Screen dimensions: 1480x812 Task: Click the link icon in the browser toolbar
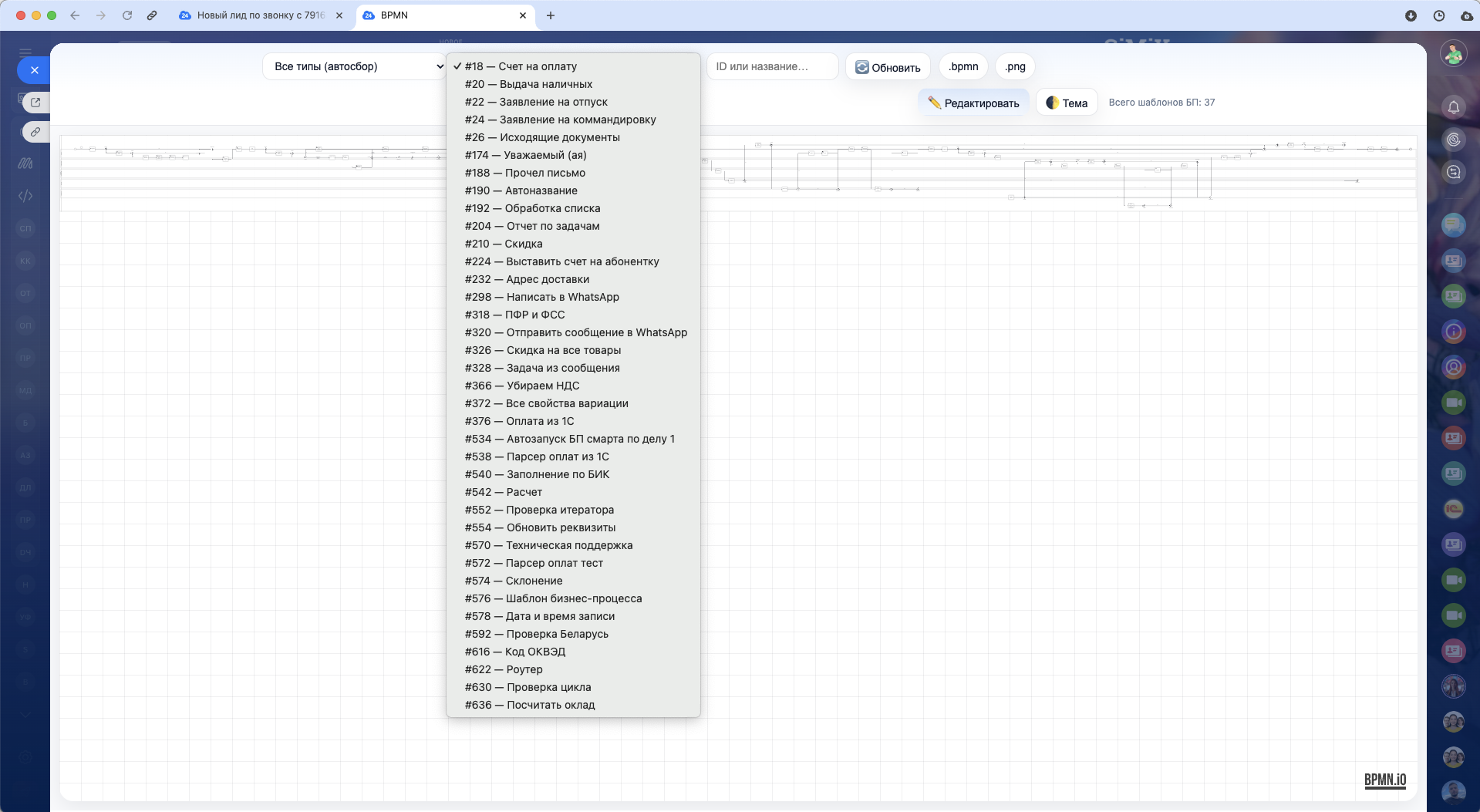click(152, 15)
